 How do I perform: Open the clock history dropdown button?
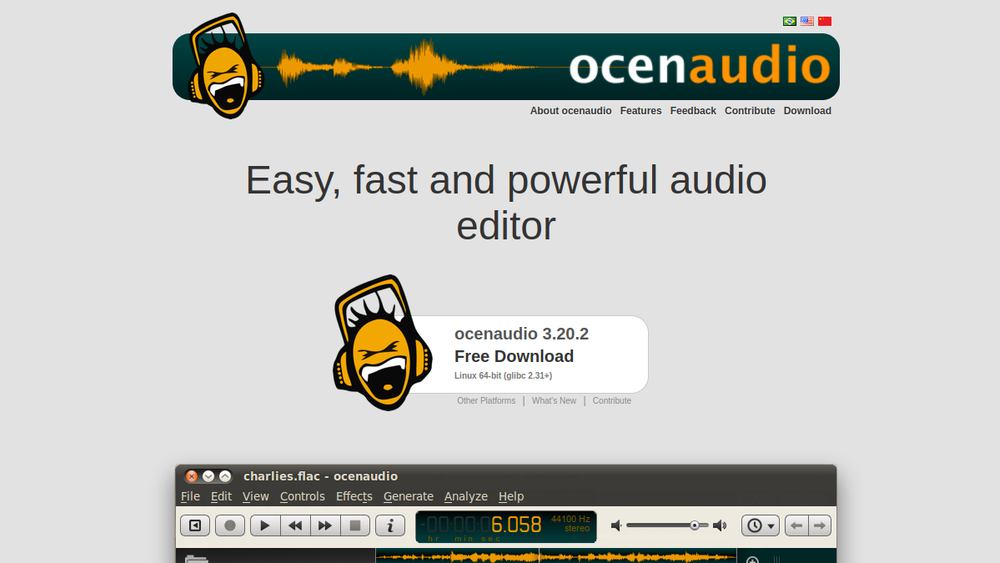tap(760, 525)
